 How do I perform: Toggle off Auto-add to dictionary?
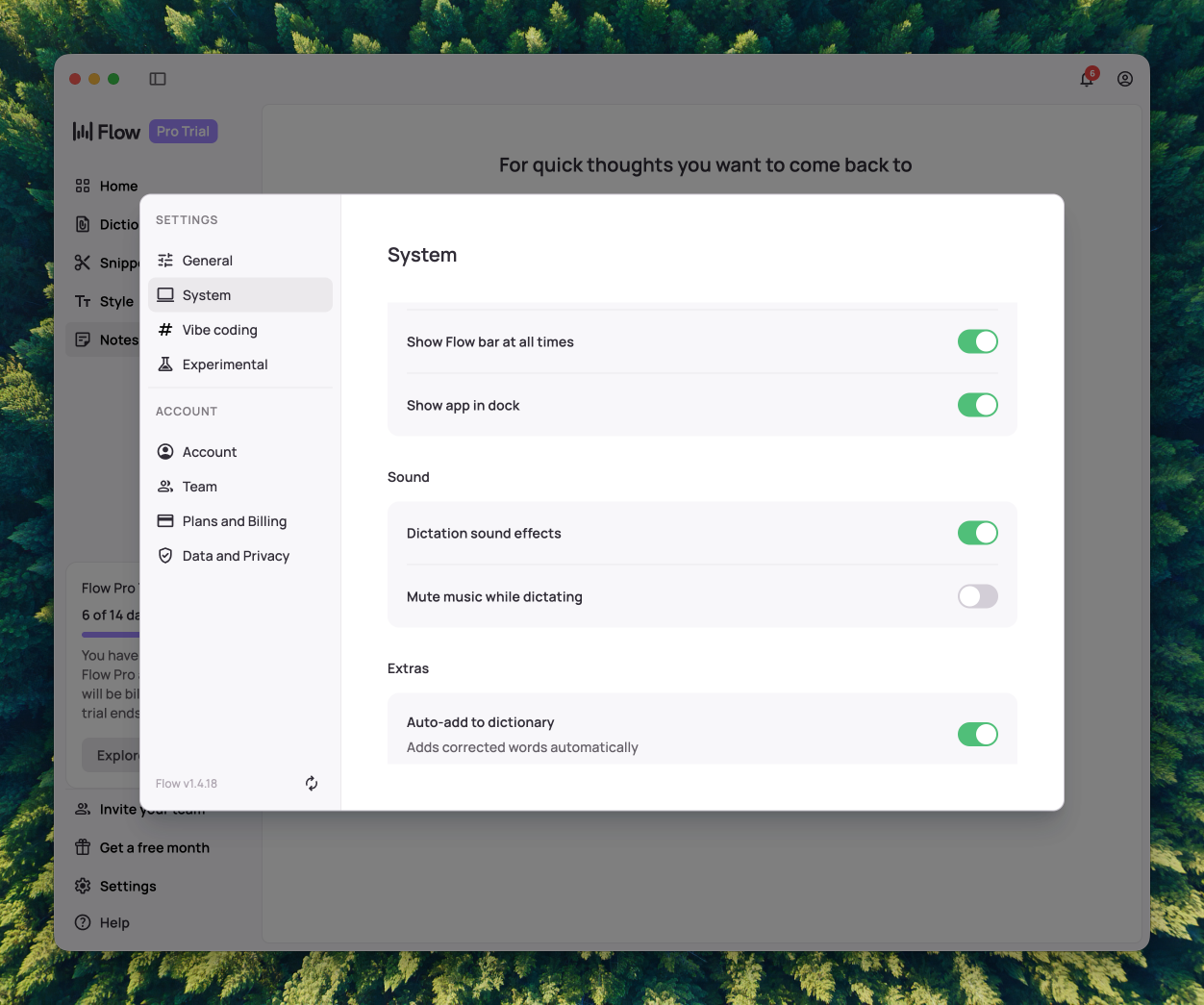coord(977,734)
